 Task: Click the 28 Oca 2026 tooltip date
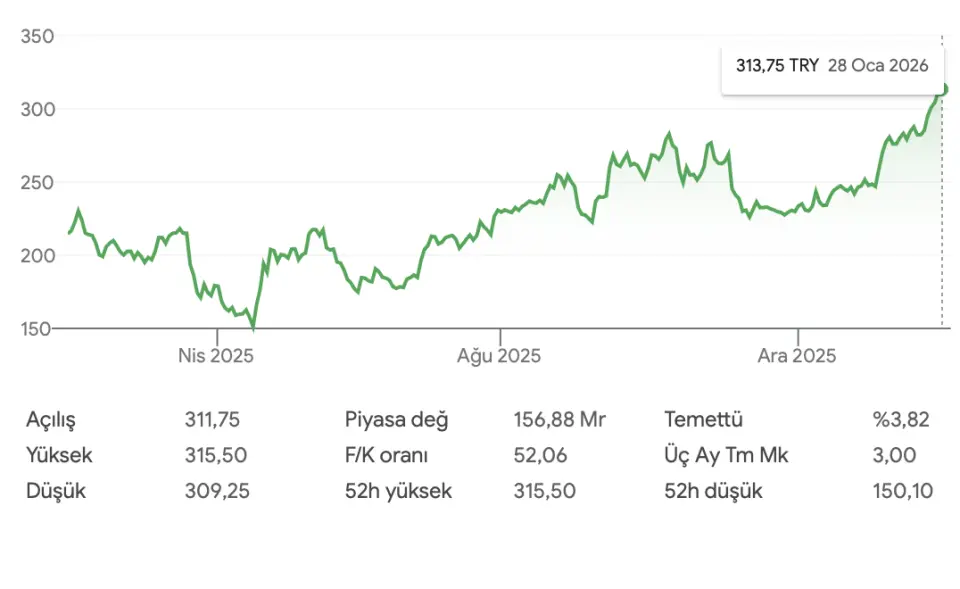(x=878, y=66)
